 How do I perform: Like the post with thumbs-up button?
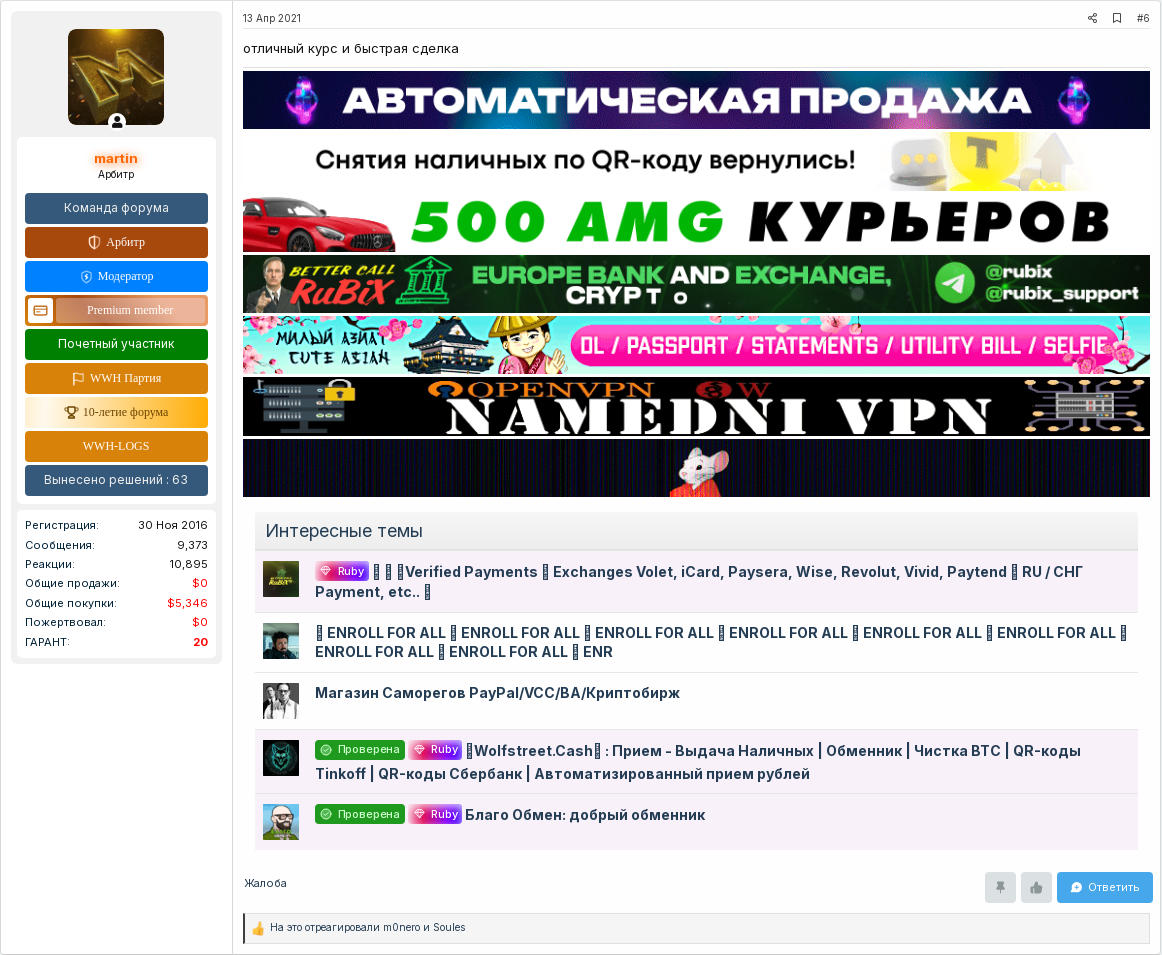(1036, 888)
